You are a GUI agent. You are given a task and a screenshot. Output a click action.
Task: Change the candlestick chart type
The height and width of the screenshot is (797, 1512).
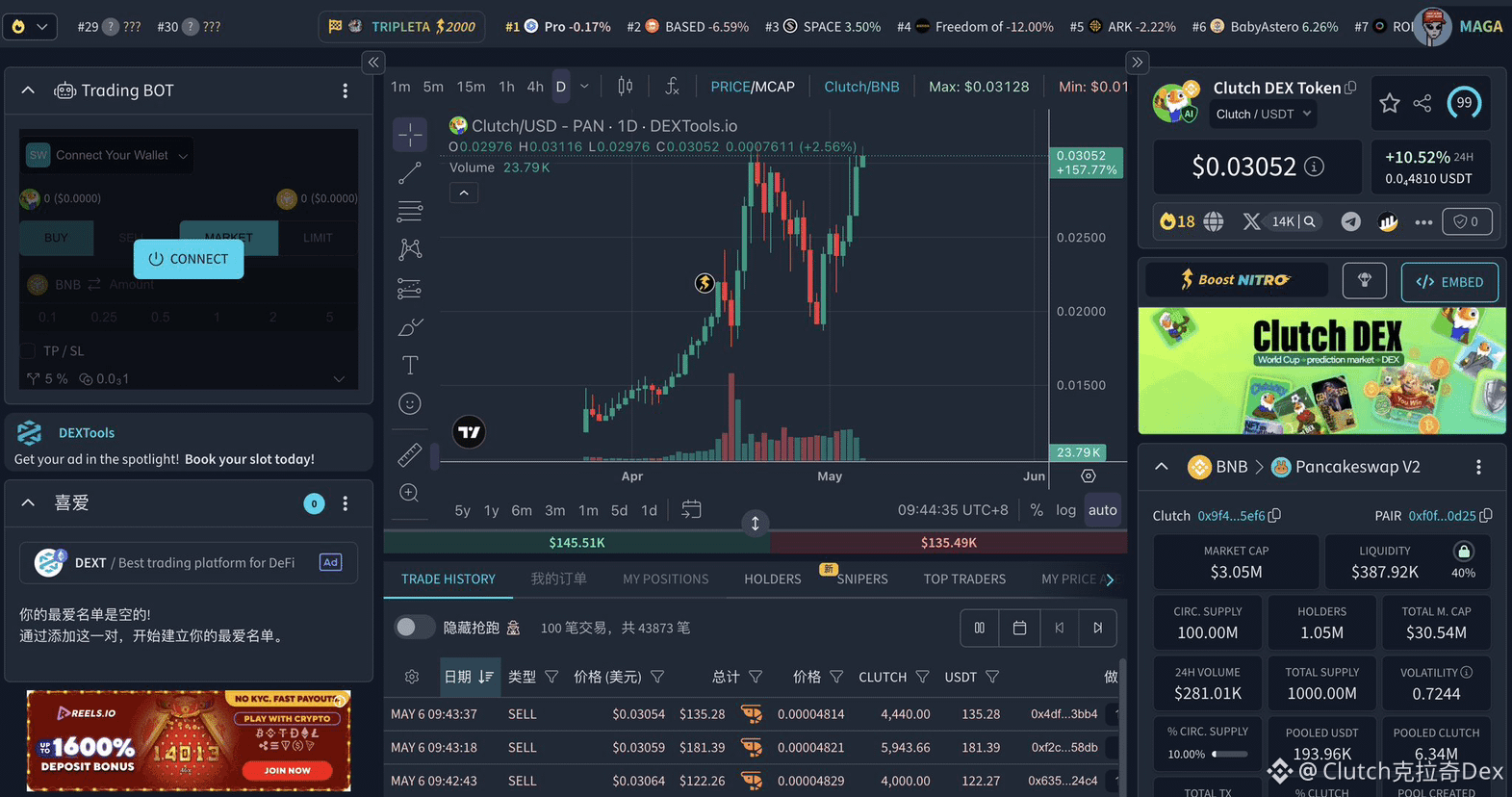626,87
